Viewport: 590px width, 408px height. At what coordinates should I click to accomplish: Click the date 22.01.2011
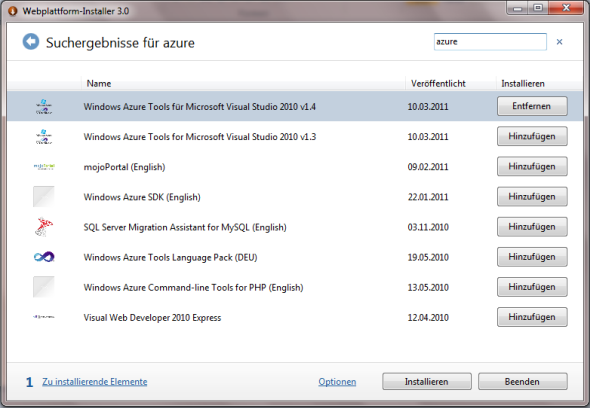[x=428, y=197]
